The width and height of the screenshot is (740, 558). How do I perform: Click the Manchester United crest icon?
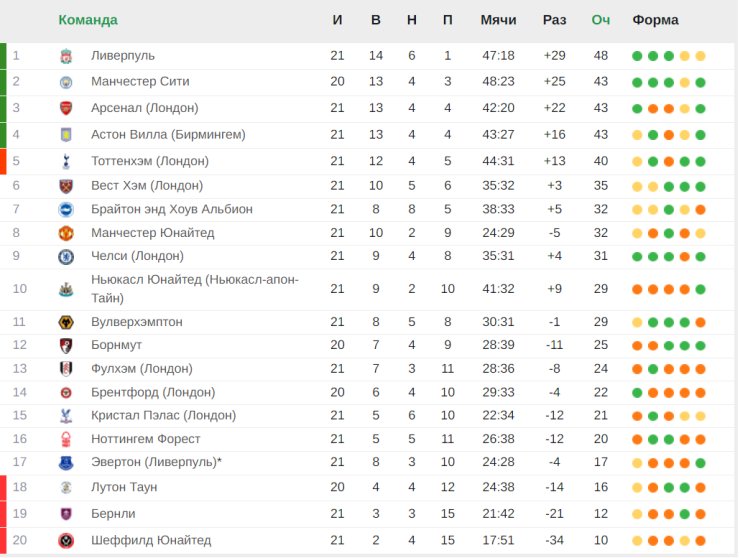click(x=66, y=233)
